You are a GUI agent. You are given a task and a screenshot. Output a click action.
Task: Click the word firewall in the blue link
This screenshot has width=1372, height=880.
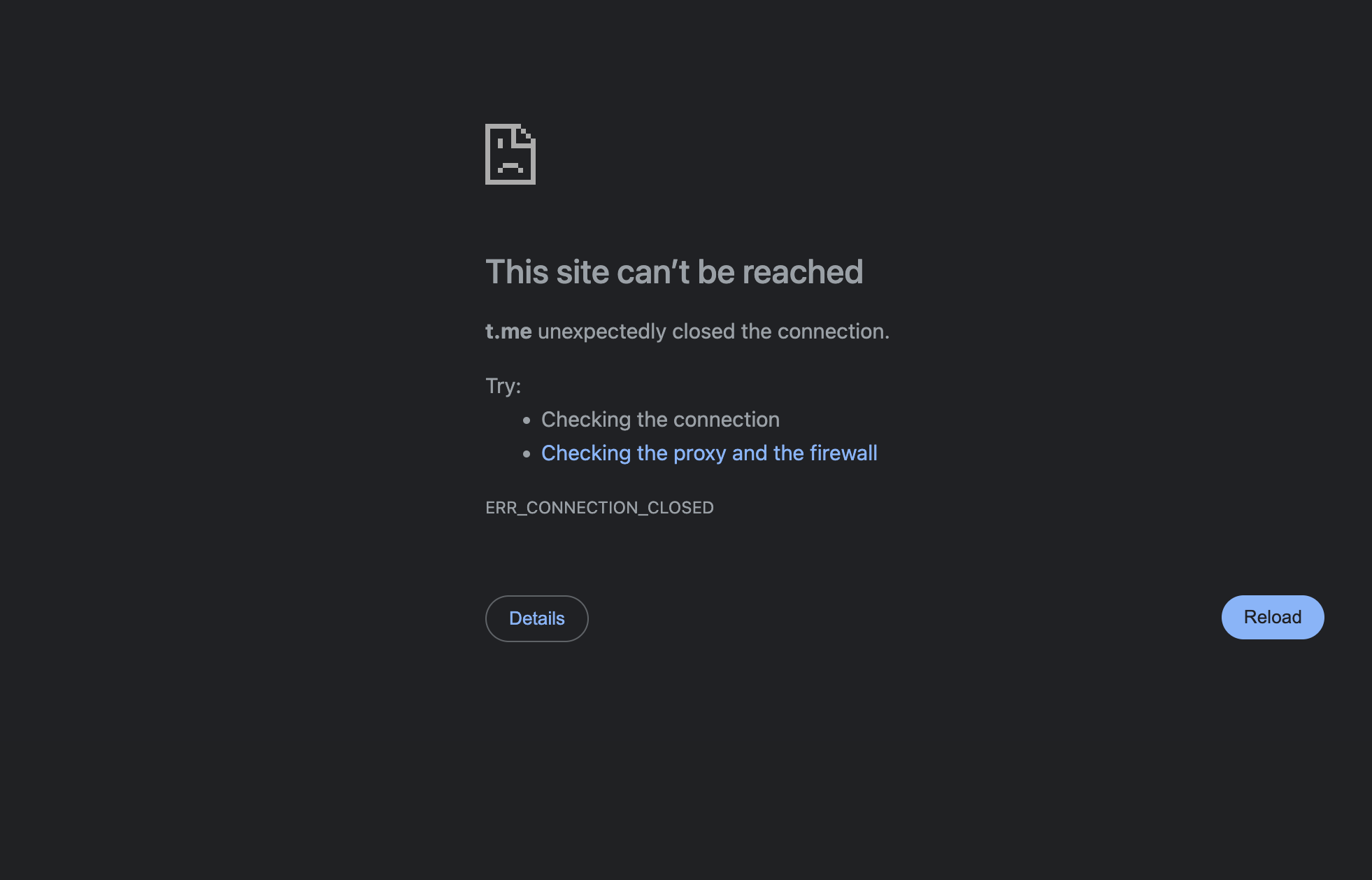(843, 453)
